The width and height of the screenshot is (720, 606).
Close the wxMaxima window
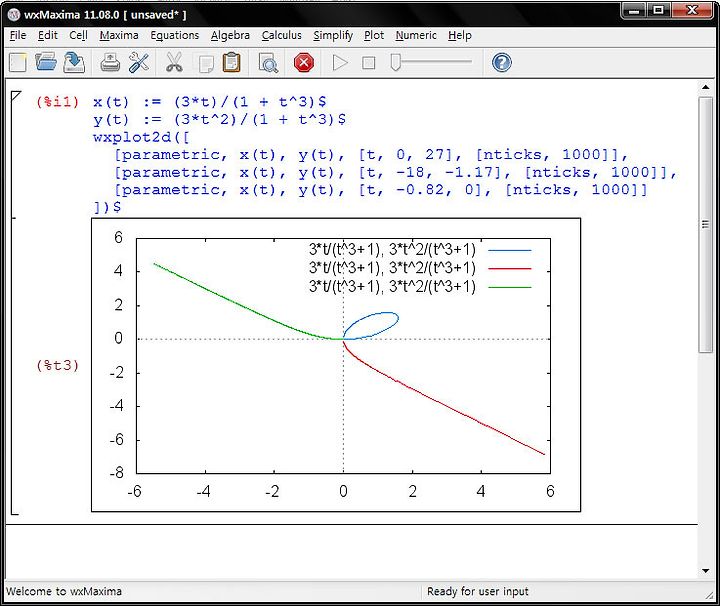(692, 10)
